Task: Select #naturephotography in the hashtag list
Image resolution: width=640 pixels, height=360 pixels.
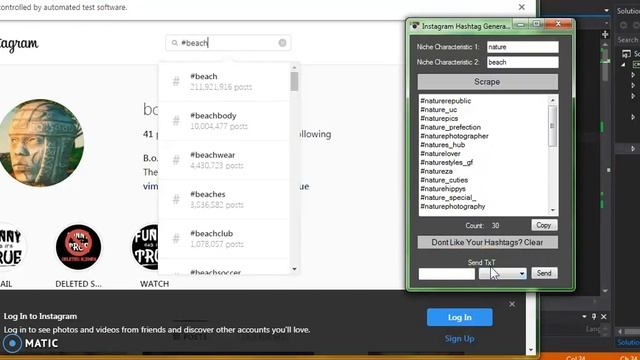Action: [x=453, y=207]
